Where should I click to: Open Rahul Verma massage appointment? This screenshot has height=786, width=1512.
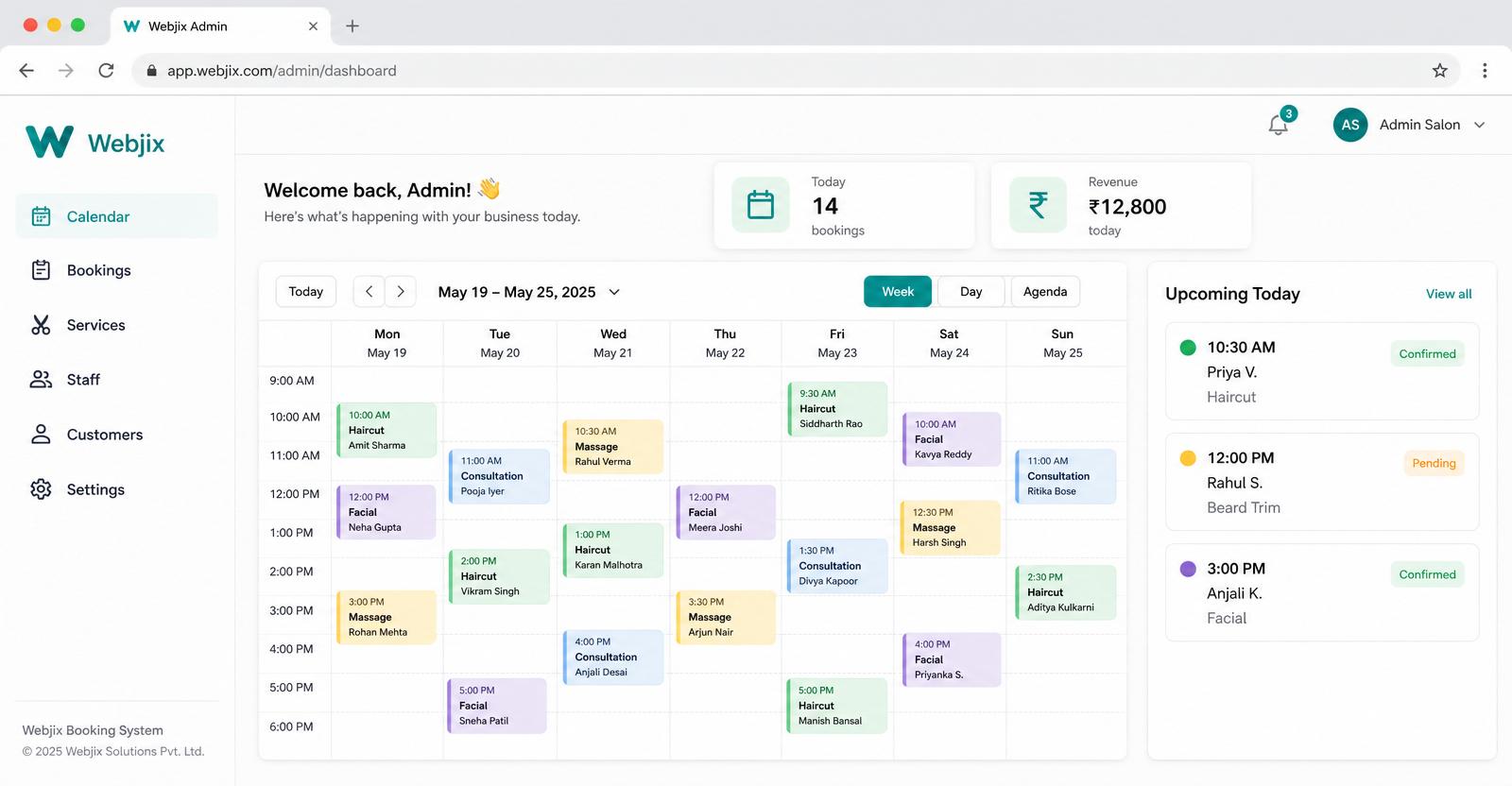[612, 447]
